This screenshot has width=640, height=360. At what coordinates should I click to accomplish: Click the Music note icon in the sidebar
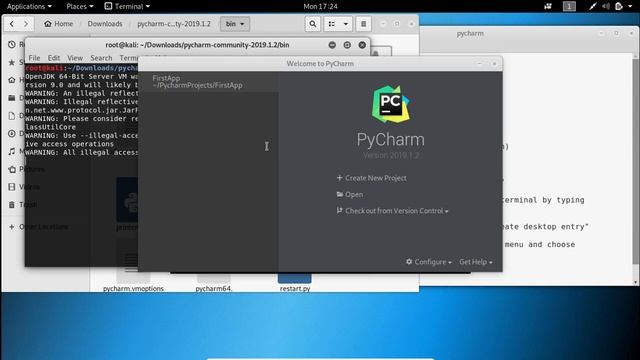click(12, 151)
